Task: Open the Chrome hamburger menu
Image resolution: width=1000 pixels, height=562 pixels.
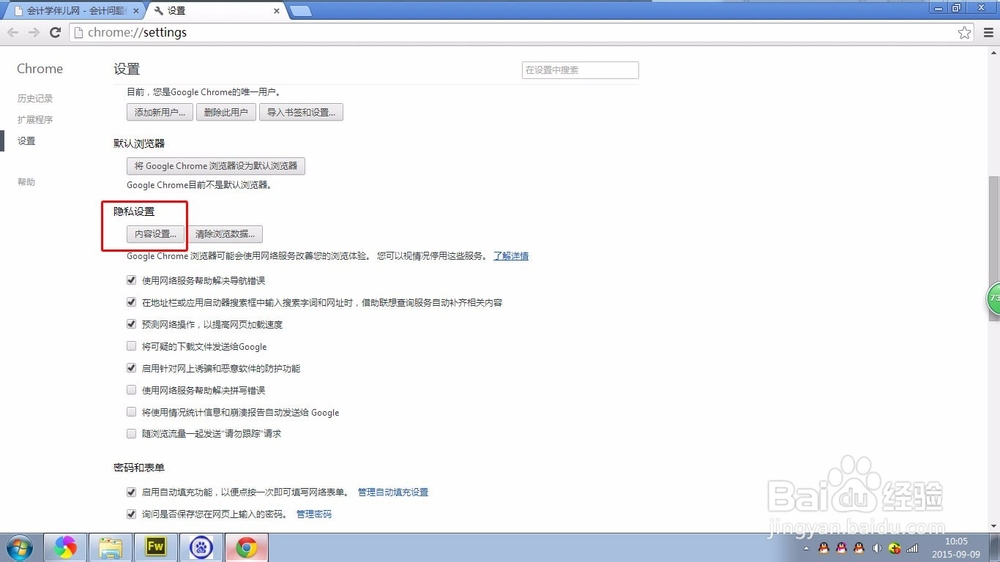Action: 989,33
